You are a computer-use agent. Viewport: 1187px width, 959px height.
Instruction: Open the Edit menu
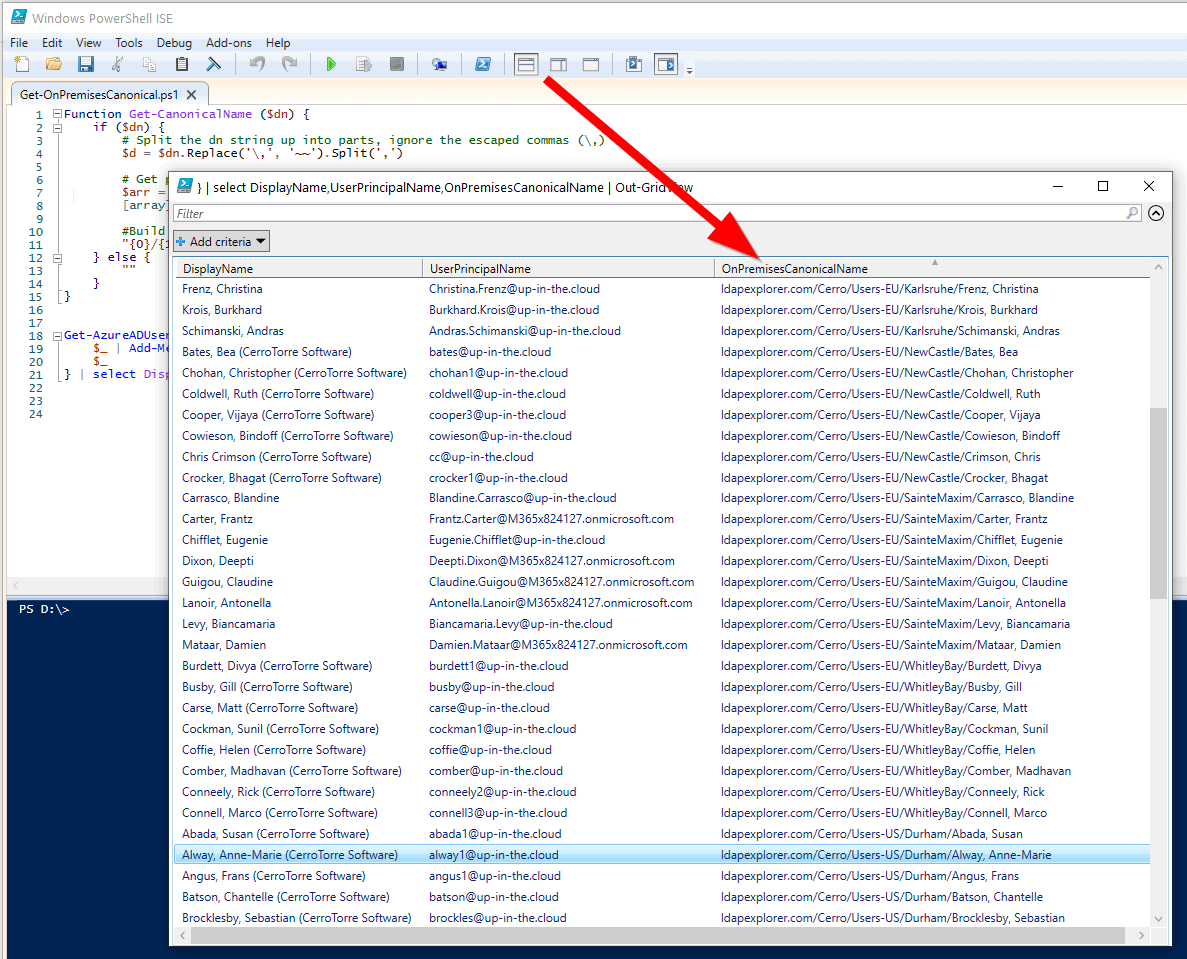[x=52, y=43]
